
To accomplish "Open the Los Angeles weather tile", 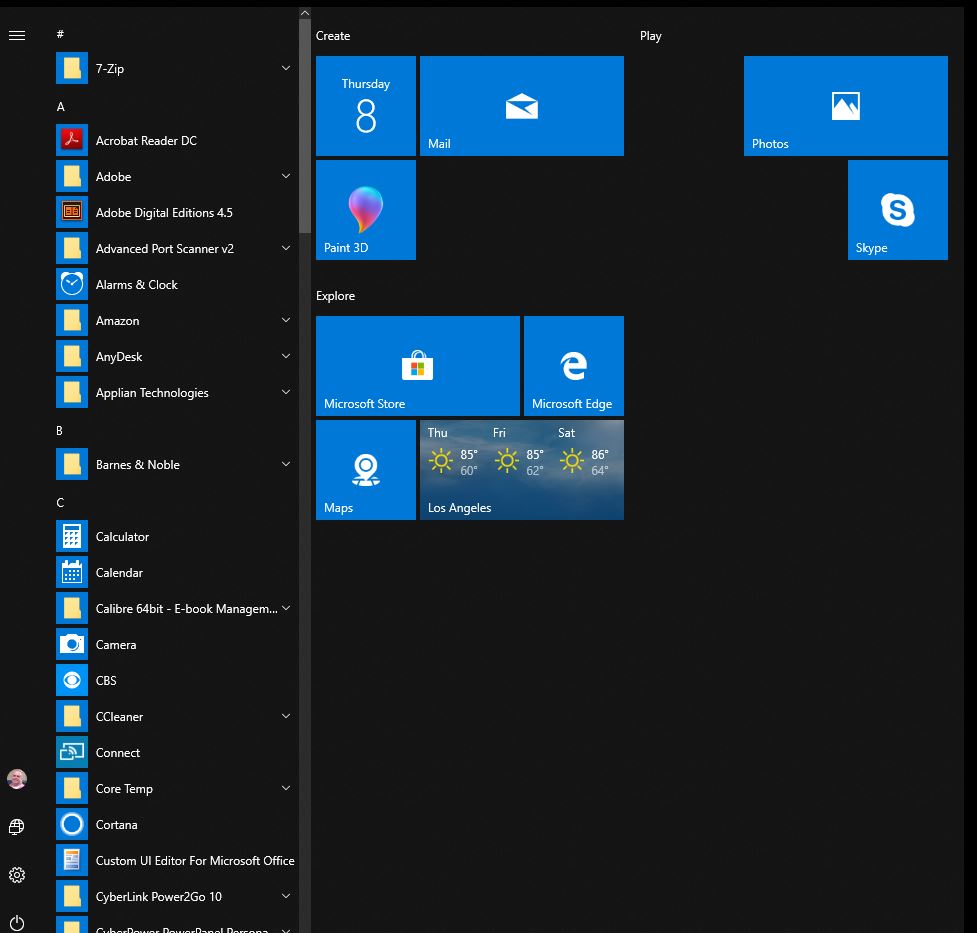I will (x=522, y=470).
